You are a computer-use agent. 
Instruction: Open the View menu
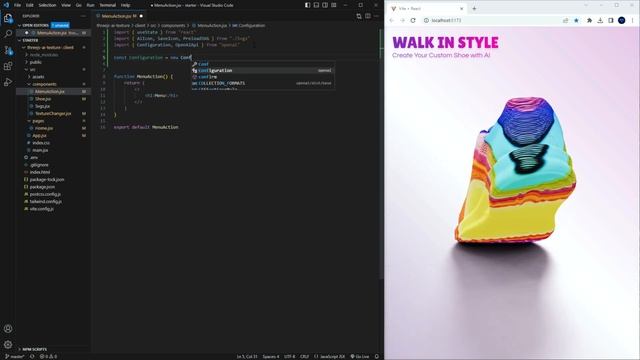[x=66, y=5]
